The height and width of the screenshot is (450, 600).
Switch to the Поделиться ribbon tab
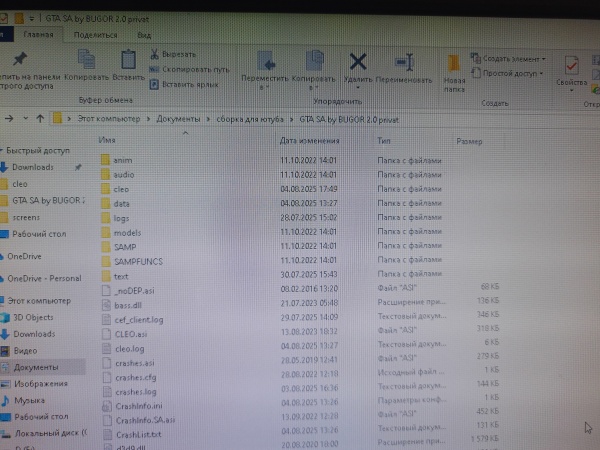coord(95,35)
